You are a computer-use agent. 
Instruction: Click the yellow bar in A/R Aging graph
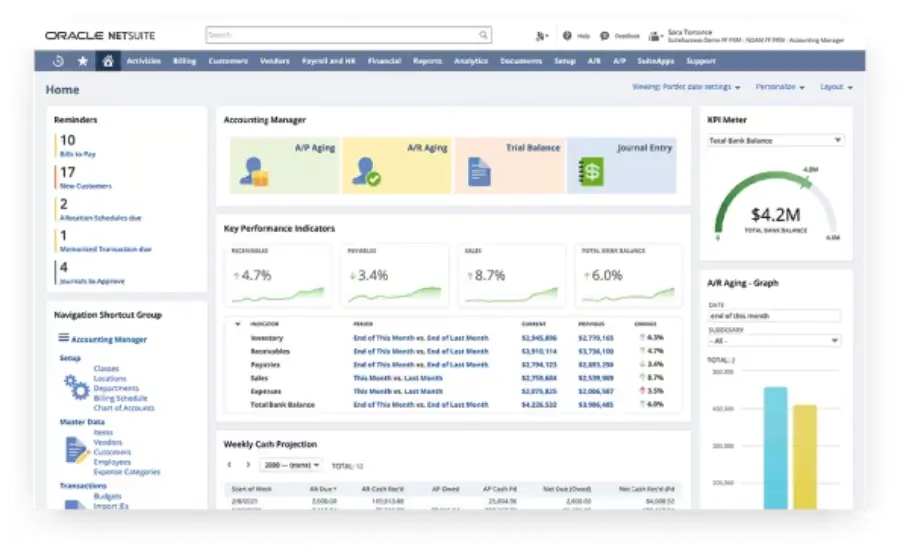click(x=805, y=457)
